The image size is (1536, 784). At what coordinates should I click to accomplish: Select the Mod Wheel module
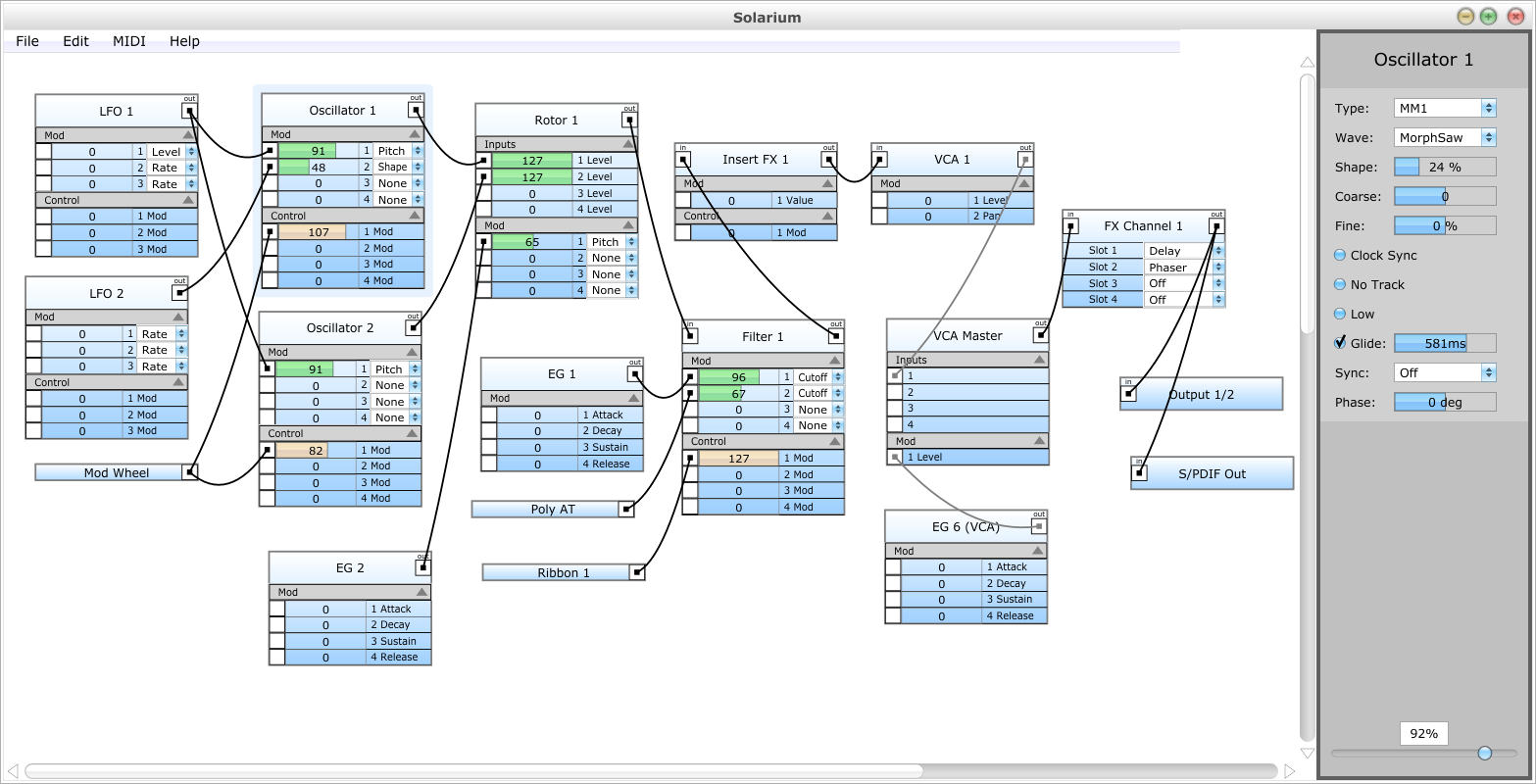[x=117, y=472]
